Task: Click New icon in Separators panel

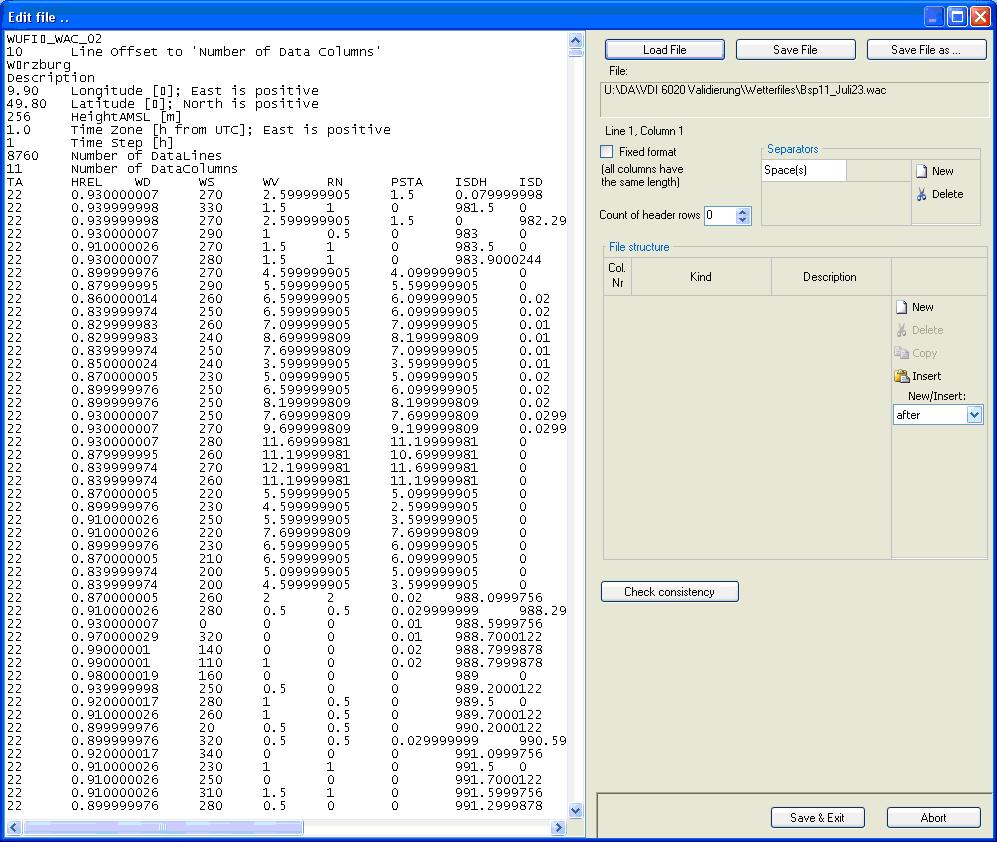Action: pos(922,171)
